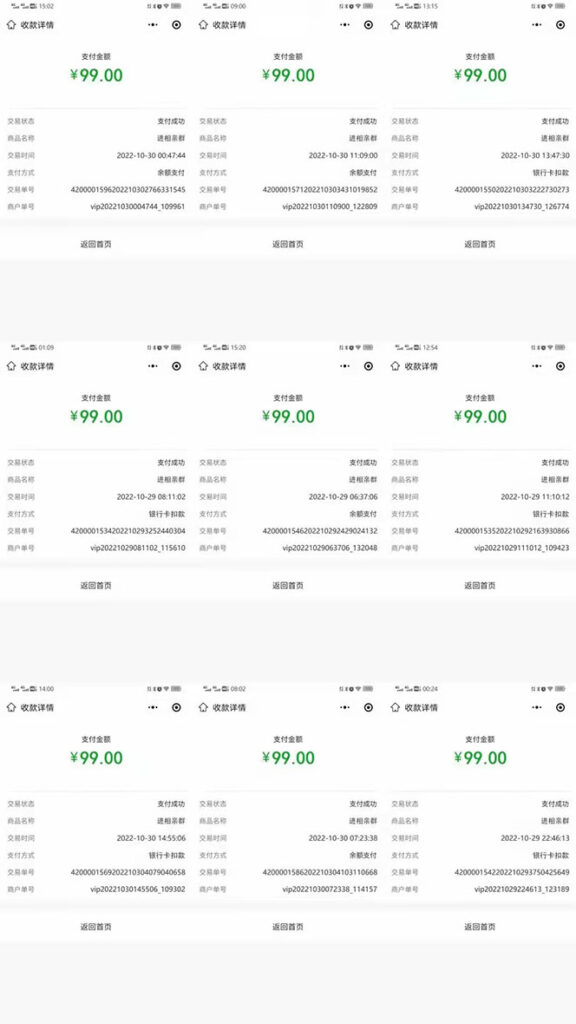Click 返回首页 under the 13:47:30 transaction
This screenshot has height=1024, width=576.
coord(480,244)
